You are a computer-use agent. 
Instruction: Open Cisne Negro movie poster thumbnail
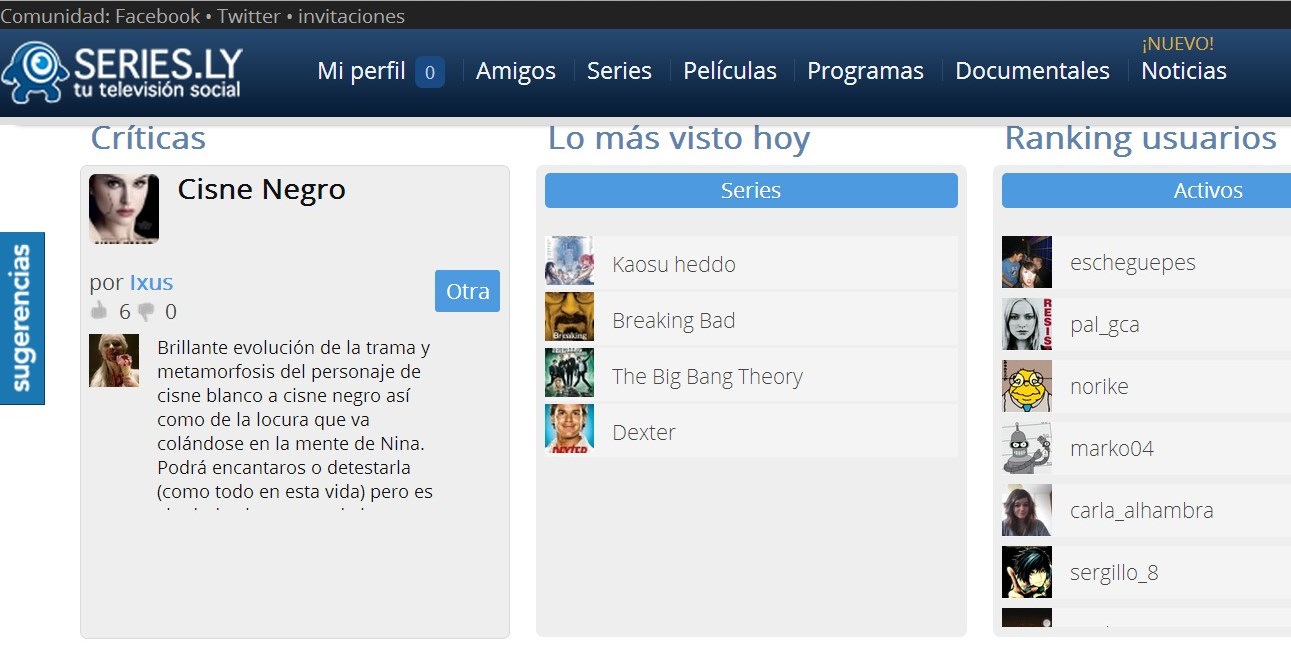(124, 208)
